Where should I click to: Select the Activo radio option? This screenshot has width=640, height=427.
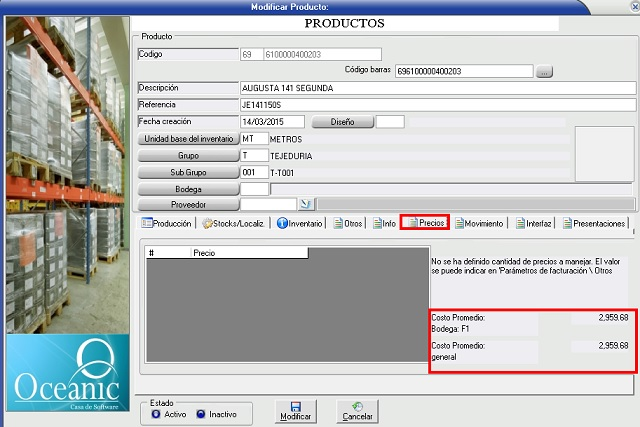click(x=155, y=412)
